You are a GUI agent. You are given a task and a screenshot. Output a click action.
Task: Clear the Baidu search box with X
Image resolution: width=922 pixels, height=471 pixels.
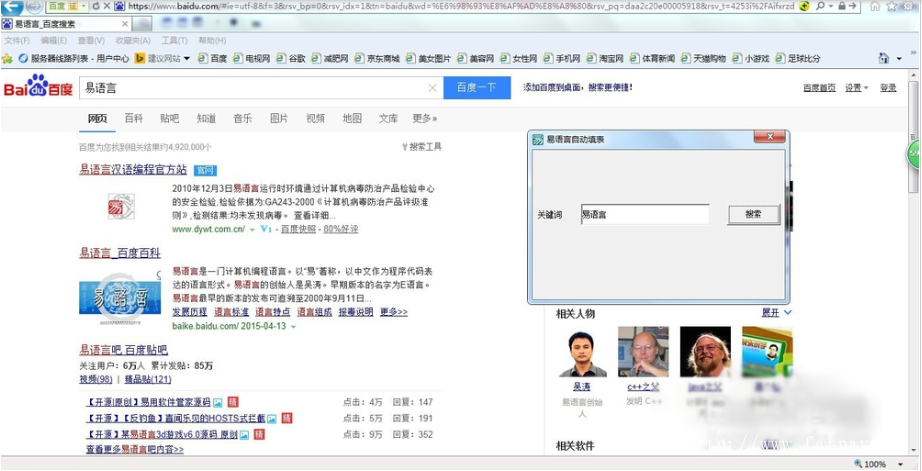click(432, 88)
